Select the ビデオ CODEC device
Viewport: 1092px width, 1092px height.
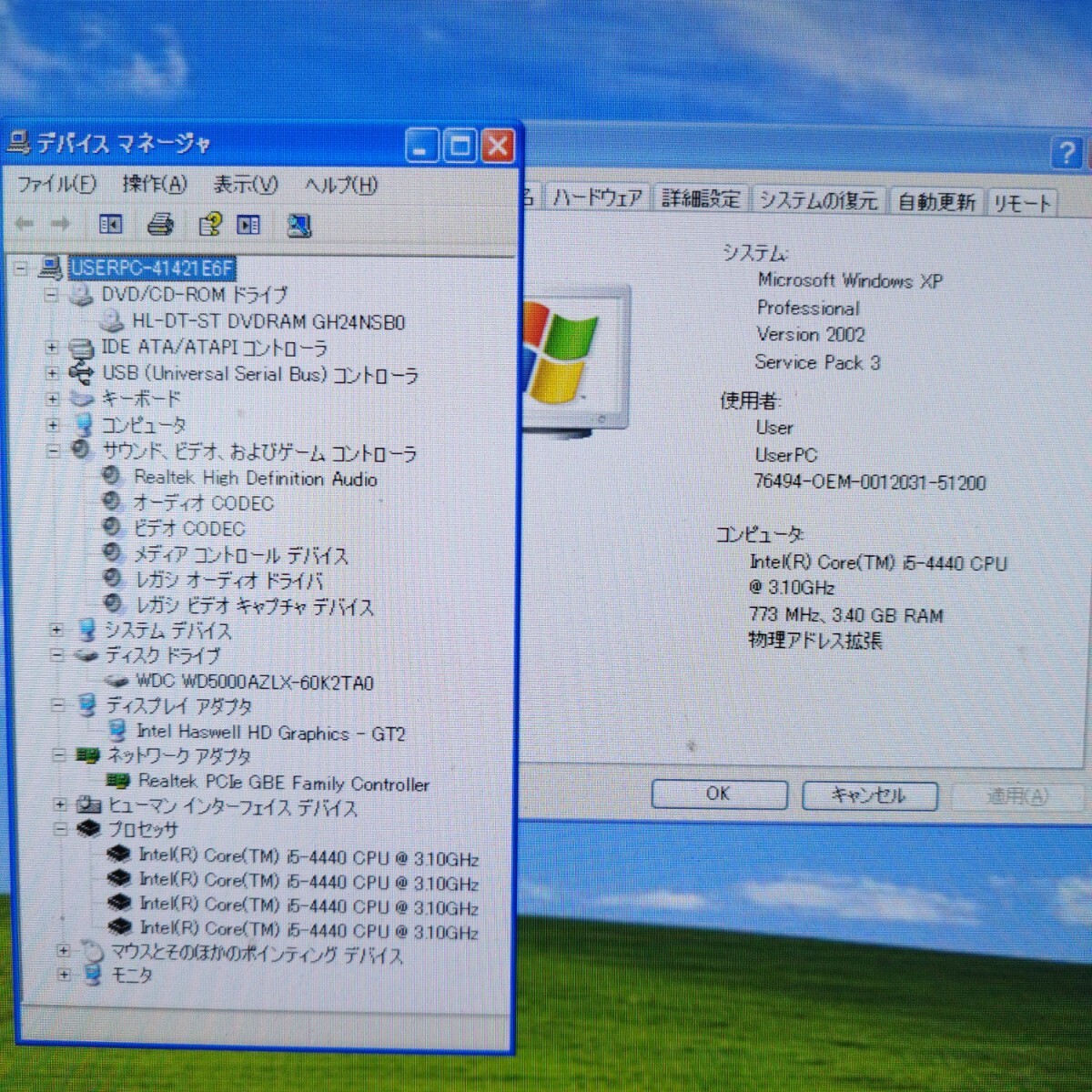coord(189,528)
